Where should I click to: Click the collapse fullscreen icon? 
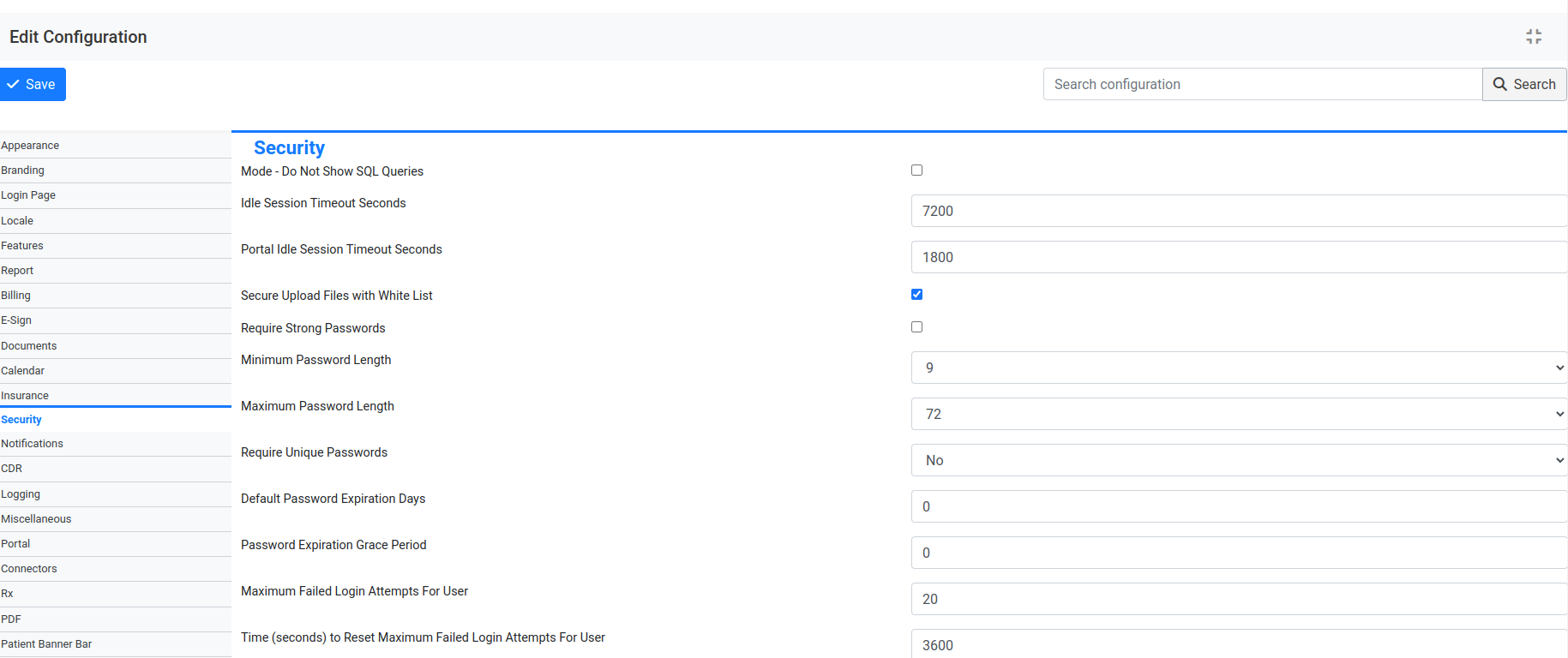tap(1534, 37)
